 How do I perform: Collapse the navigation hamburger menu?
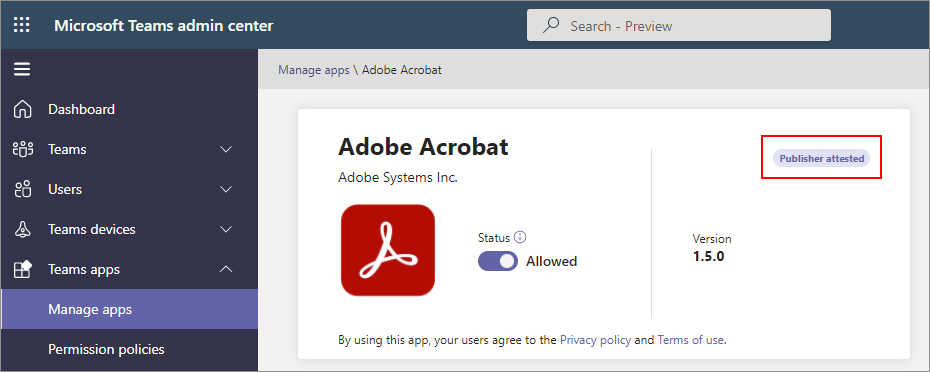[22, 69]
